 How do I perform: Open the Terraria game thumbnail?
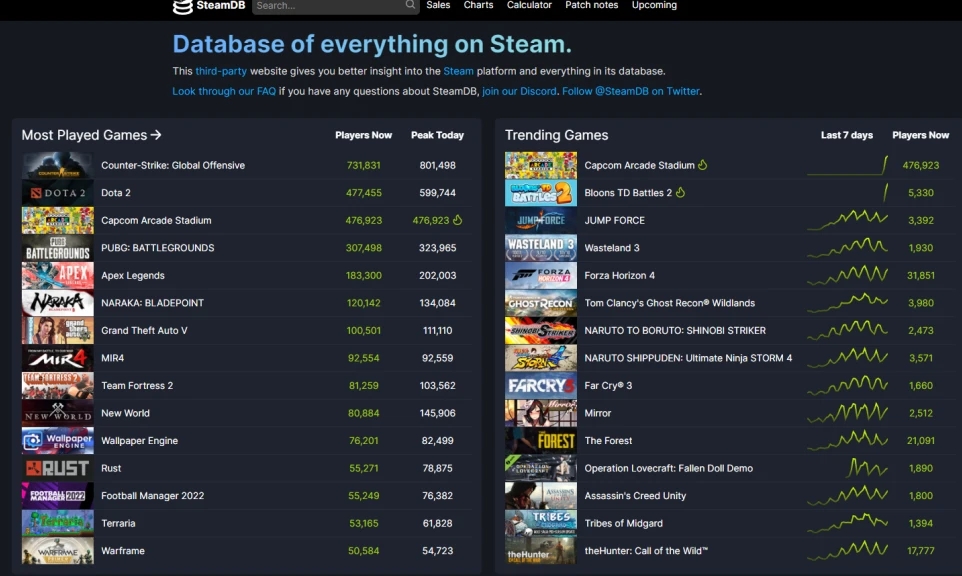[58, 523]
